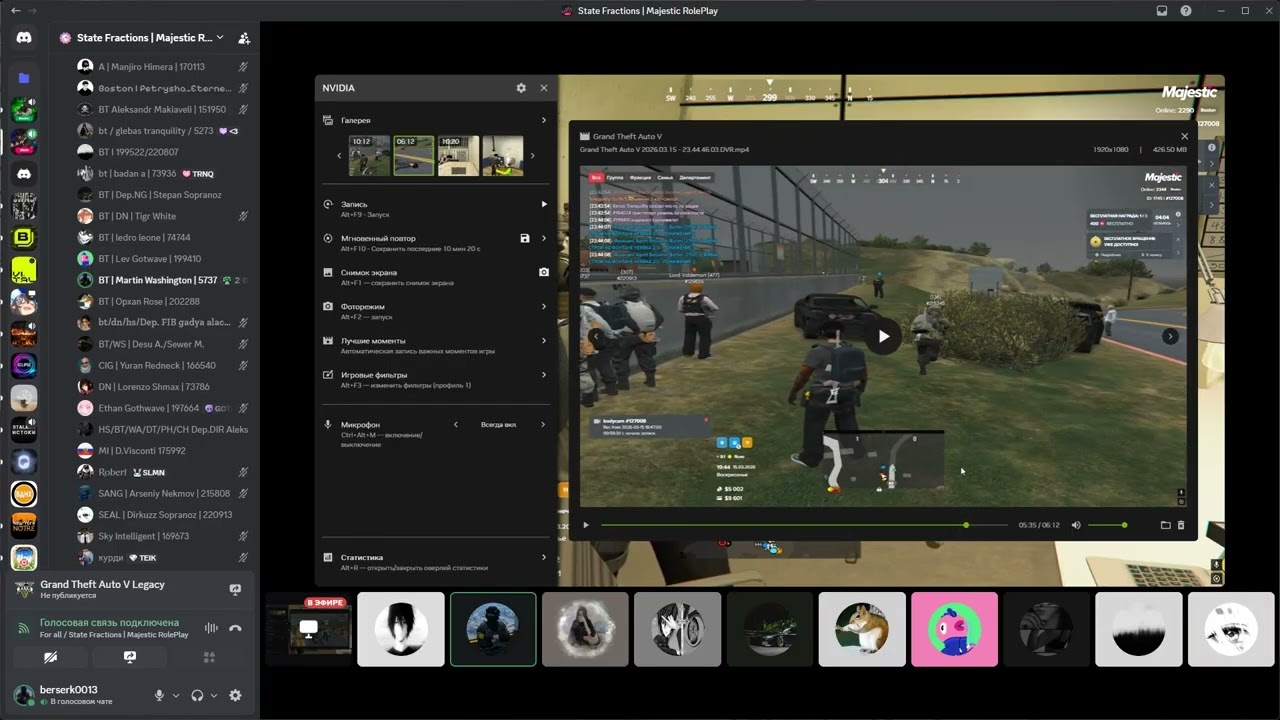Open video file location folder icon
This screenshot has height=720, width=1280.
pyautogui.click(x=1165, y=525)
